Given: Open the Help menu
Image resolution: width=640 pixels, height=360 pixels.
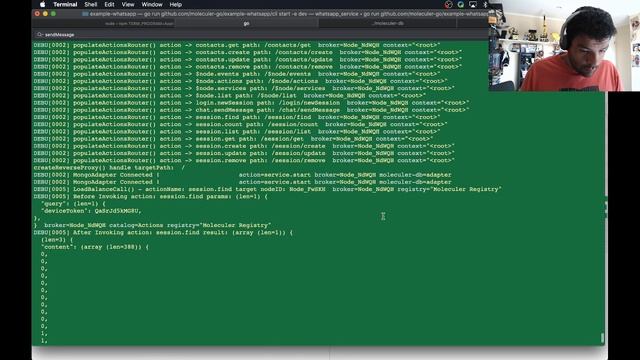Looking at the screenshot, I should coord(176,4).
